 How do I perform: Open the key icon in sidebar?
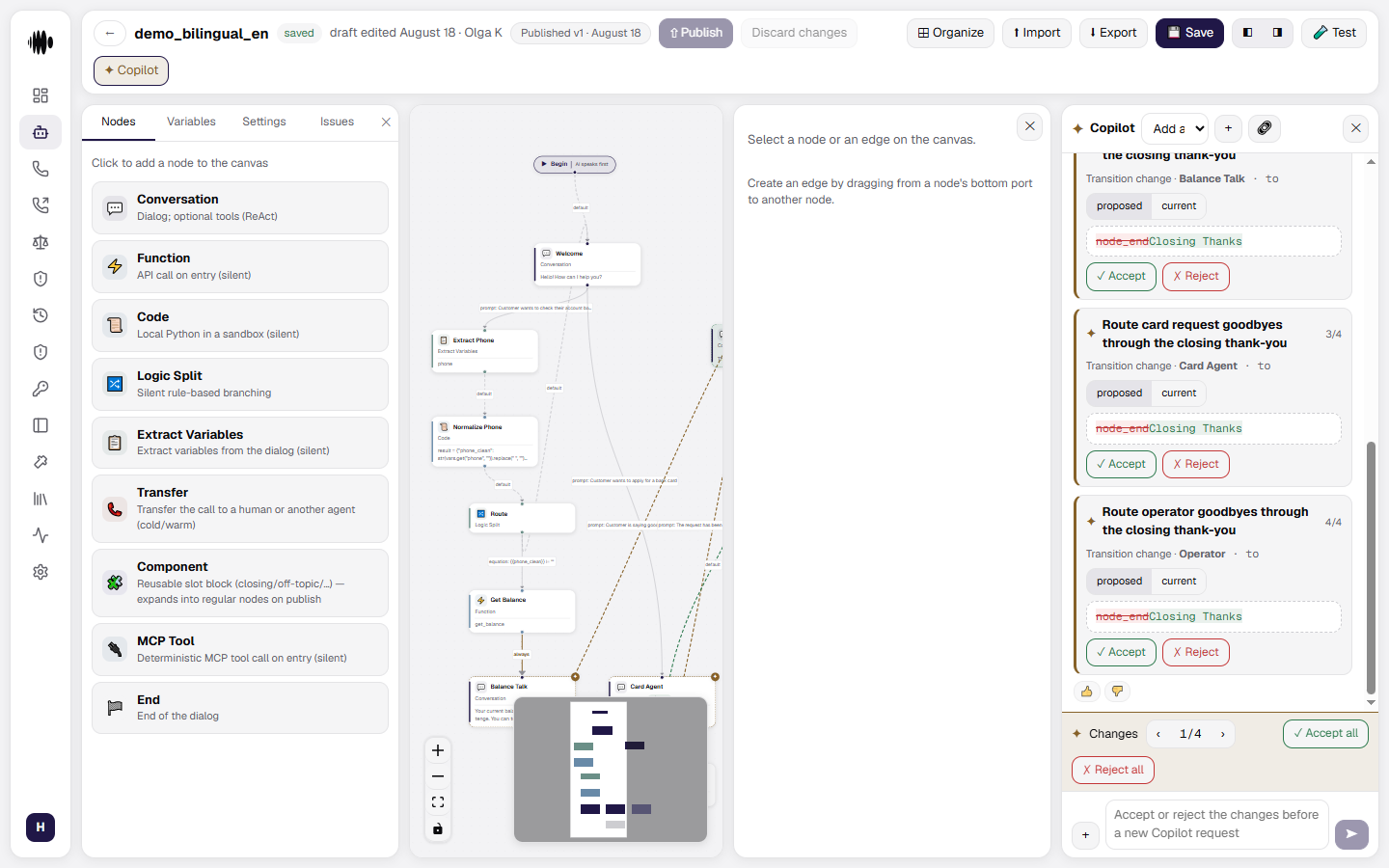(x=41, y=389)
